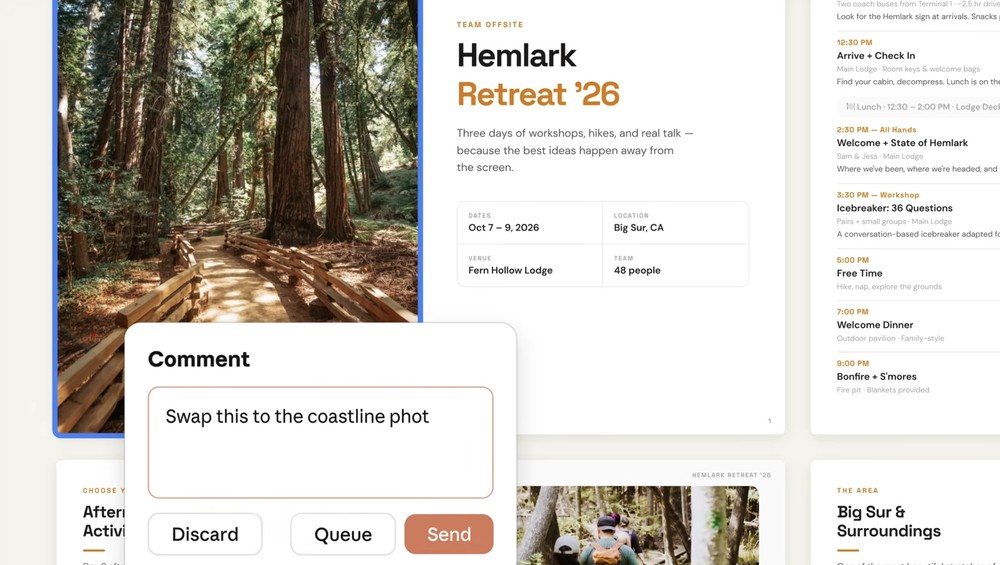Screen dimensions: 1000x565
Task: Click the Send button in Comment dialog
Action: click(x=449, y=534)
